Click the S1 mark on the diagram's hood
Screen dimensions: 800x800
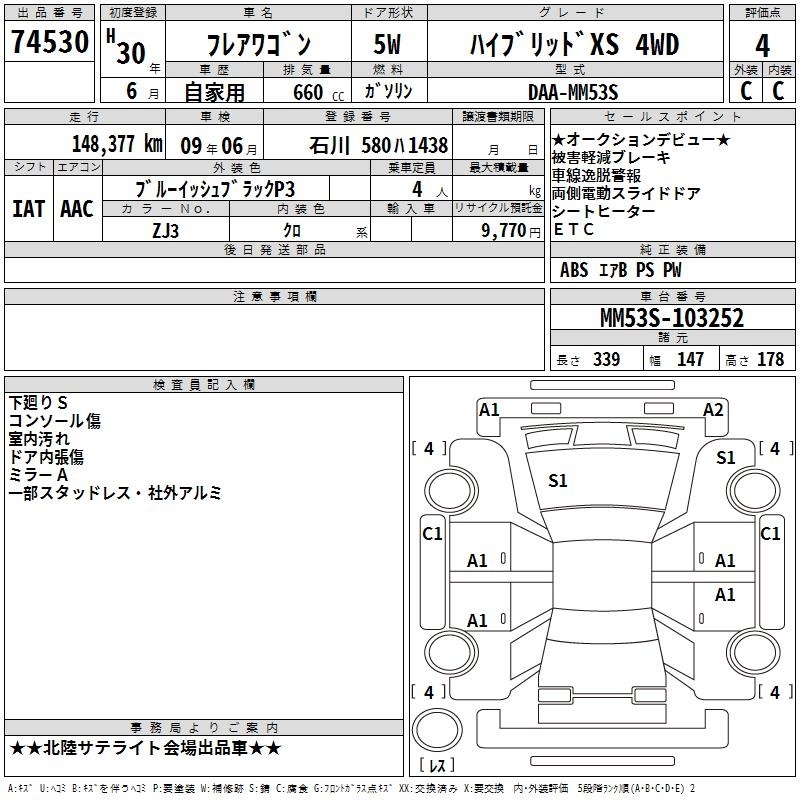click(558, 481)
